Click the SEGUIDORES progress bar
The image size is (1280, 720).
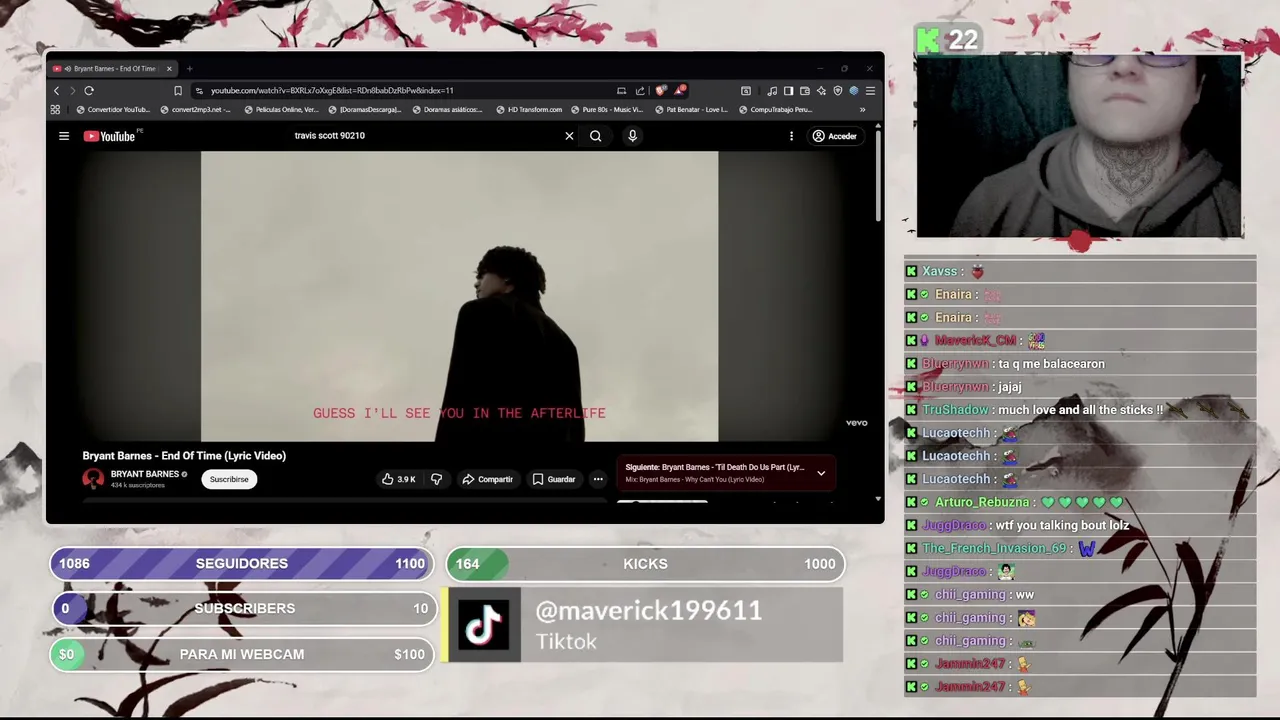(x=242, y=564)
